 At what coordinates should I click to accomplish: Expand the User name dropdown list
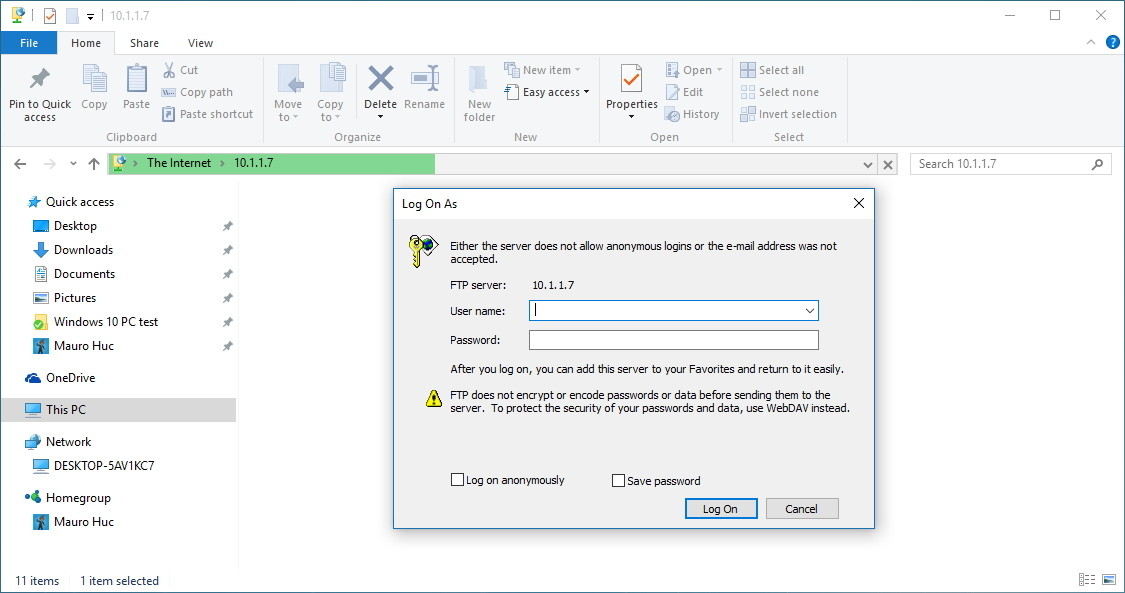click(809, 311)
